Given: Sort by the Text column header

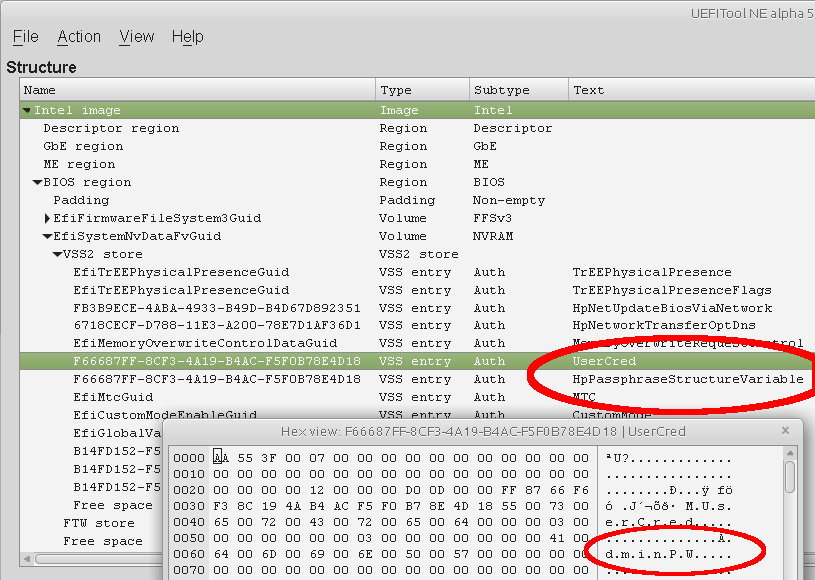Looking at the screenshot, I should point(691,90).
